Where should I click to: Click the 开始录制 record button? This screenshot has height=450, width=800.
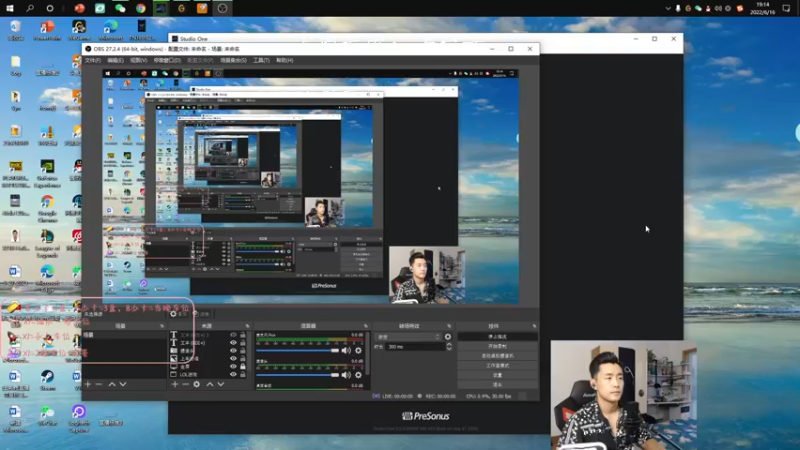[497, 346]
